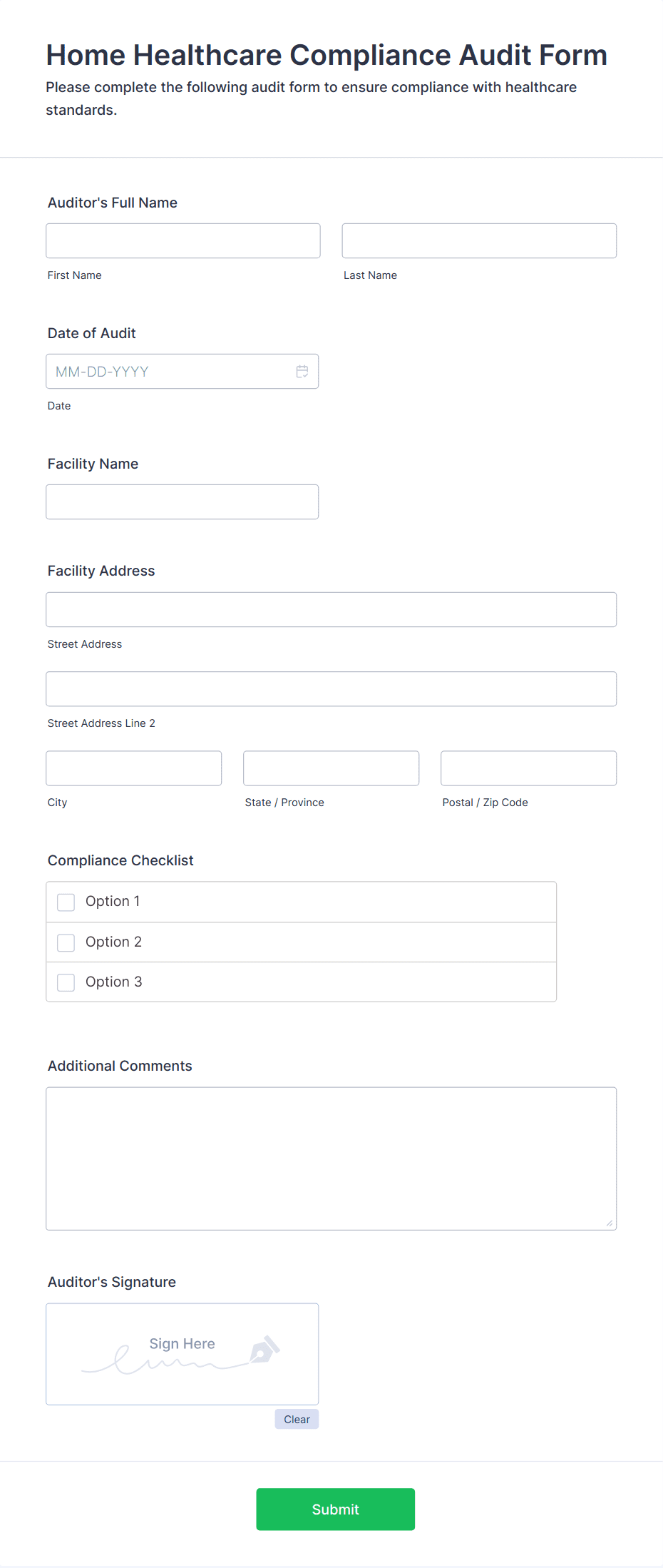Select the Last Name input

(x=479, y=241)
